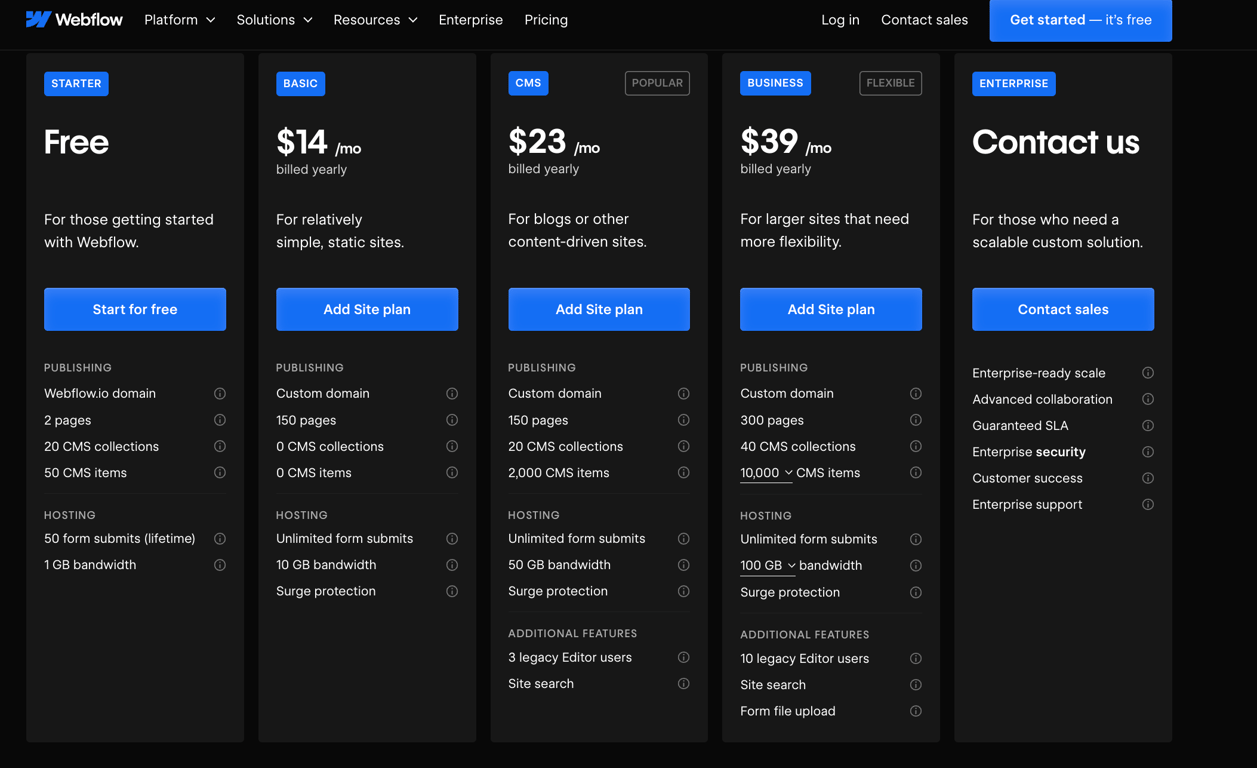Click Log in

[x=840, y=20]
